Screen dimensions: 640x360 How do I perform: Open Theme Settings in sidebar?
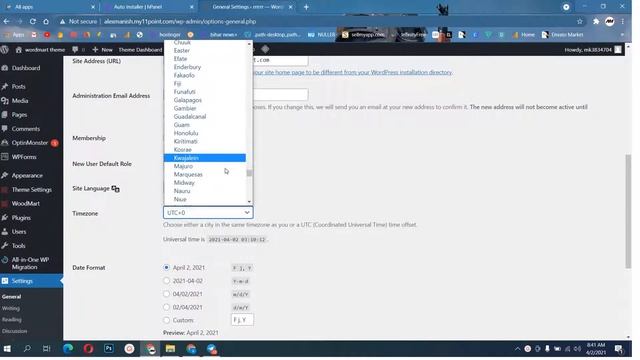31,189
